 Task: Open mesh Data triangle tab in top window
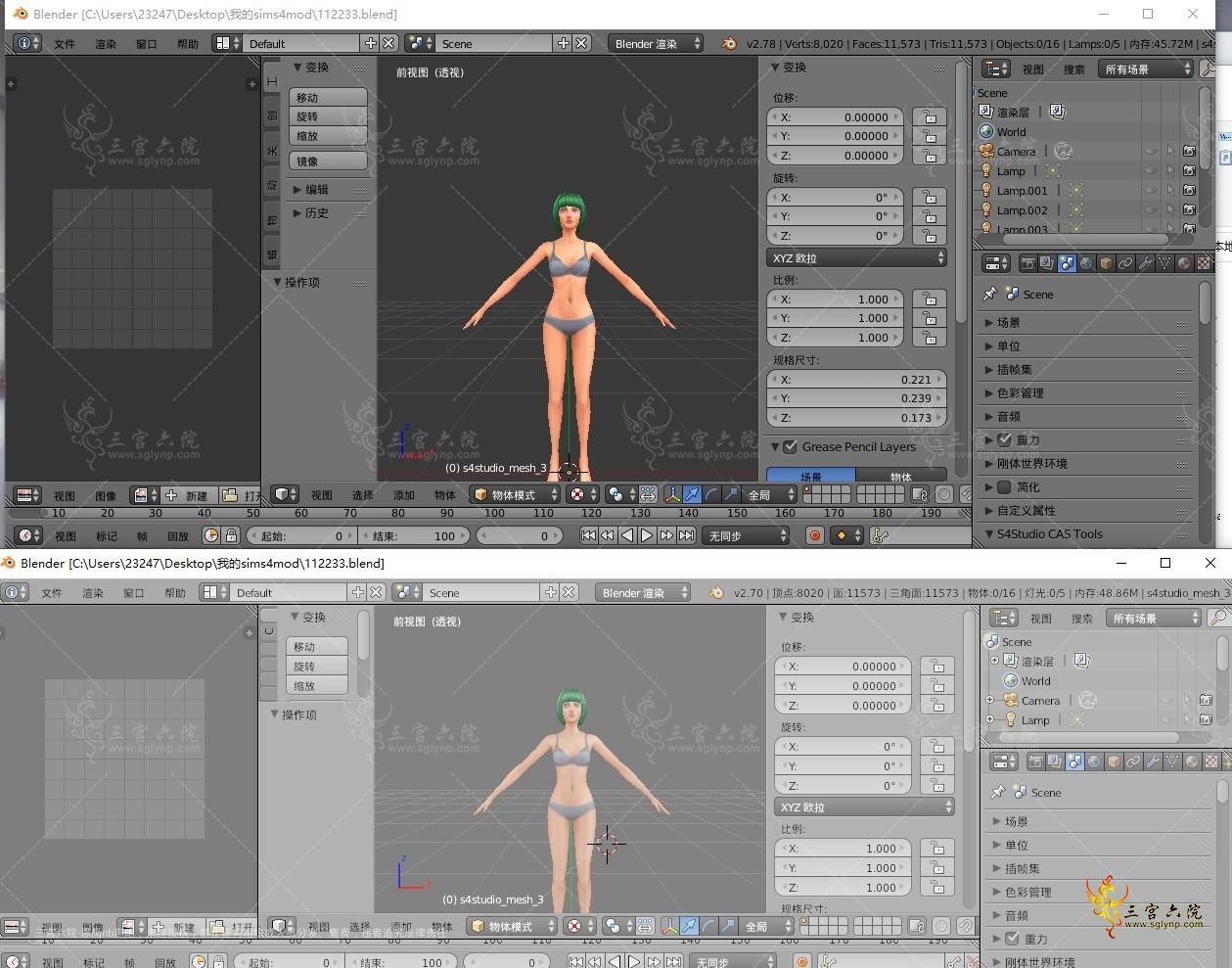[x=1164, y=263]
